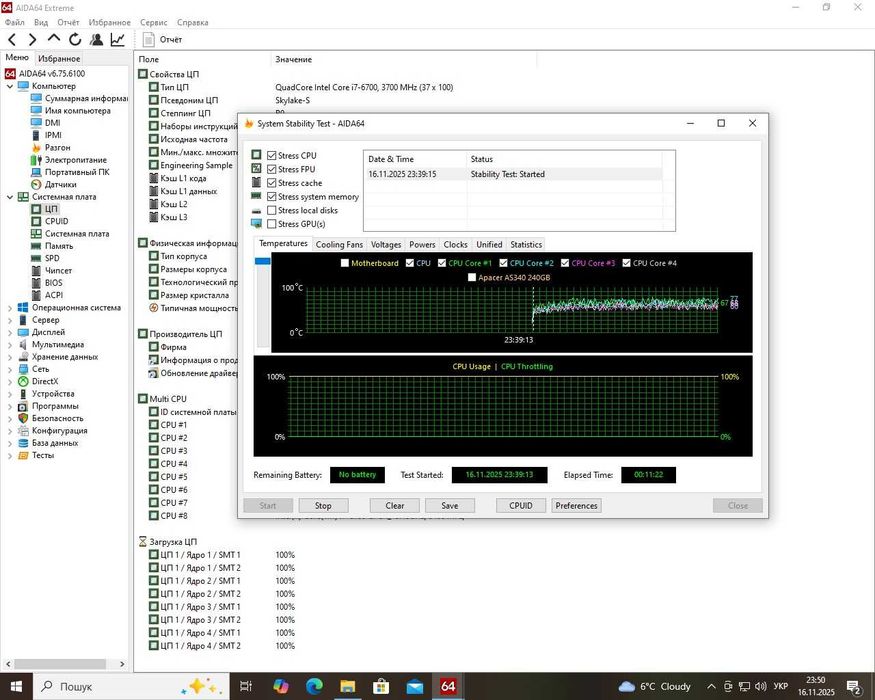Open Microsoft Store from taskbar

coord(381,686)
